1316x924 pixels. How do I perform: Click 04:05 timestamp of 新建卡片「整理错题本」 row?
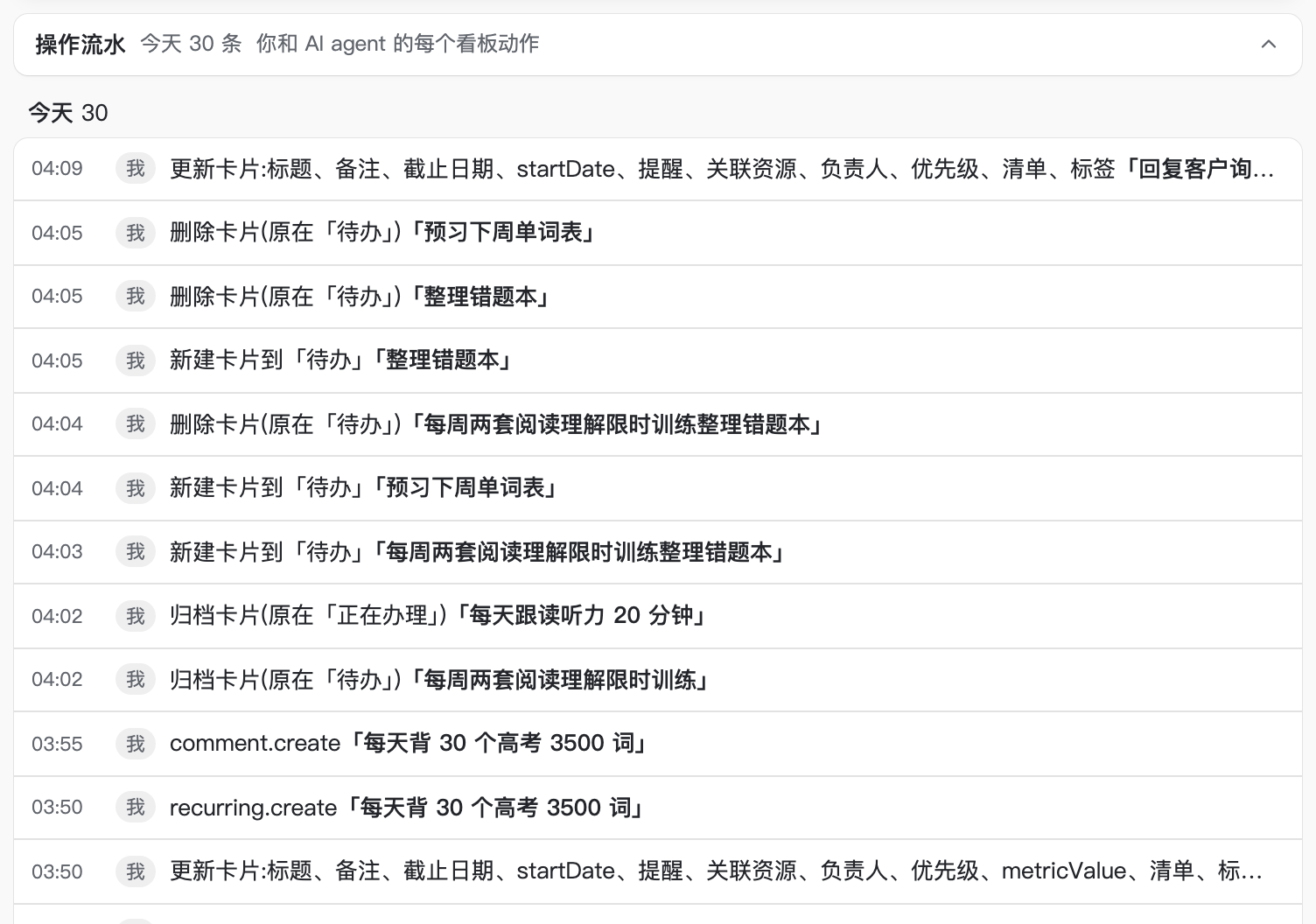57,360
